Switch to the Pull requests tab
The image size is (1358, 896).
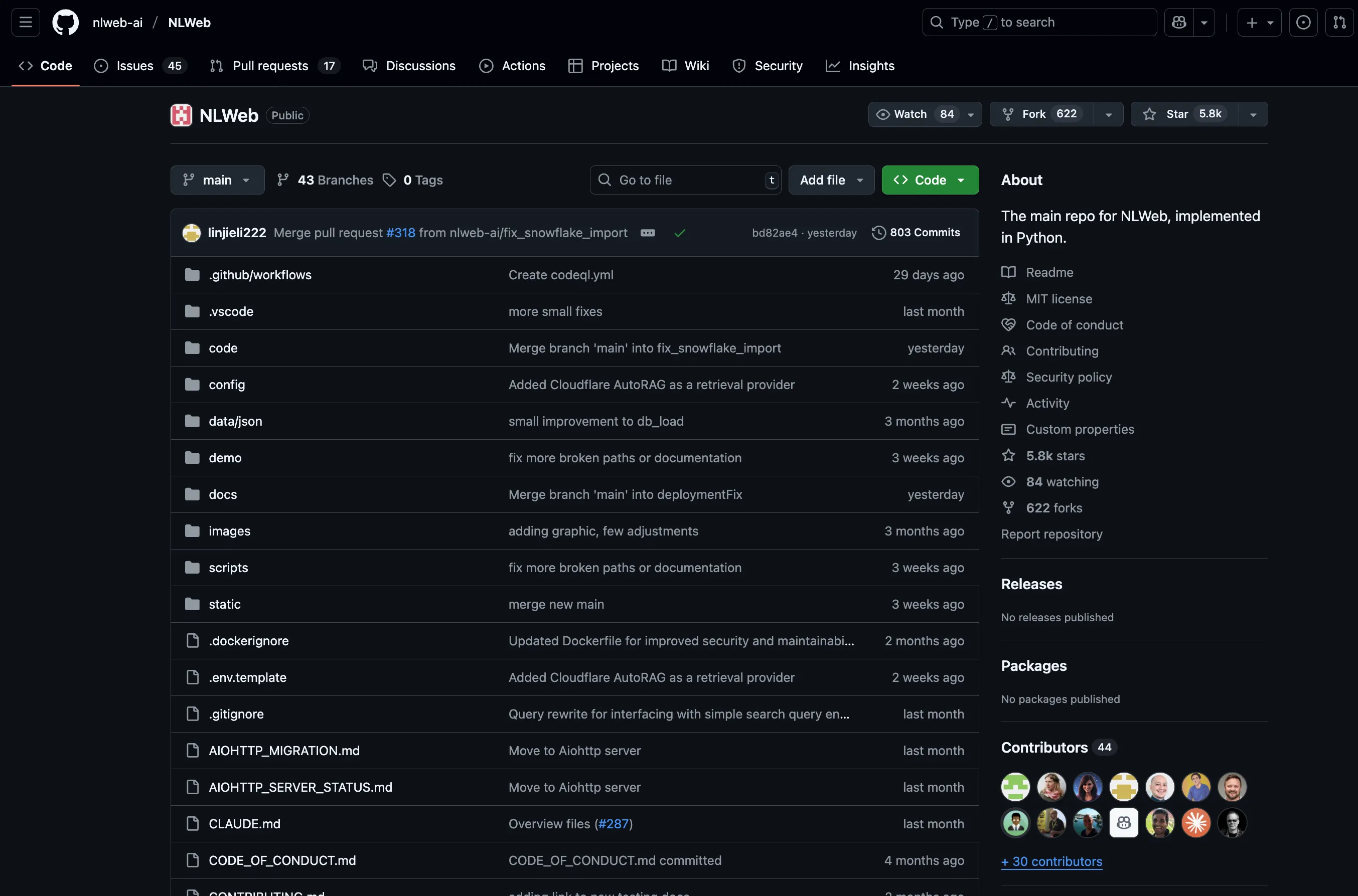275,66
